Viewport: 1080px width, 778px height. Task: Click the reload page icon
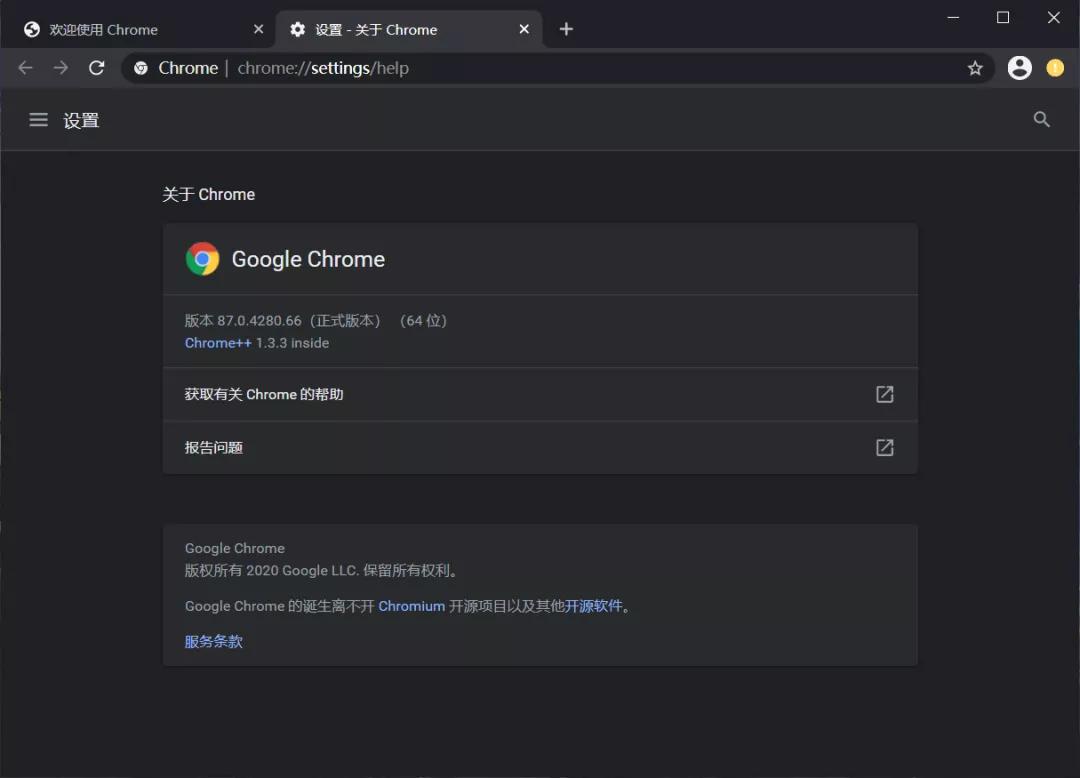(96, 67)
